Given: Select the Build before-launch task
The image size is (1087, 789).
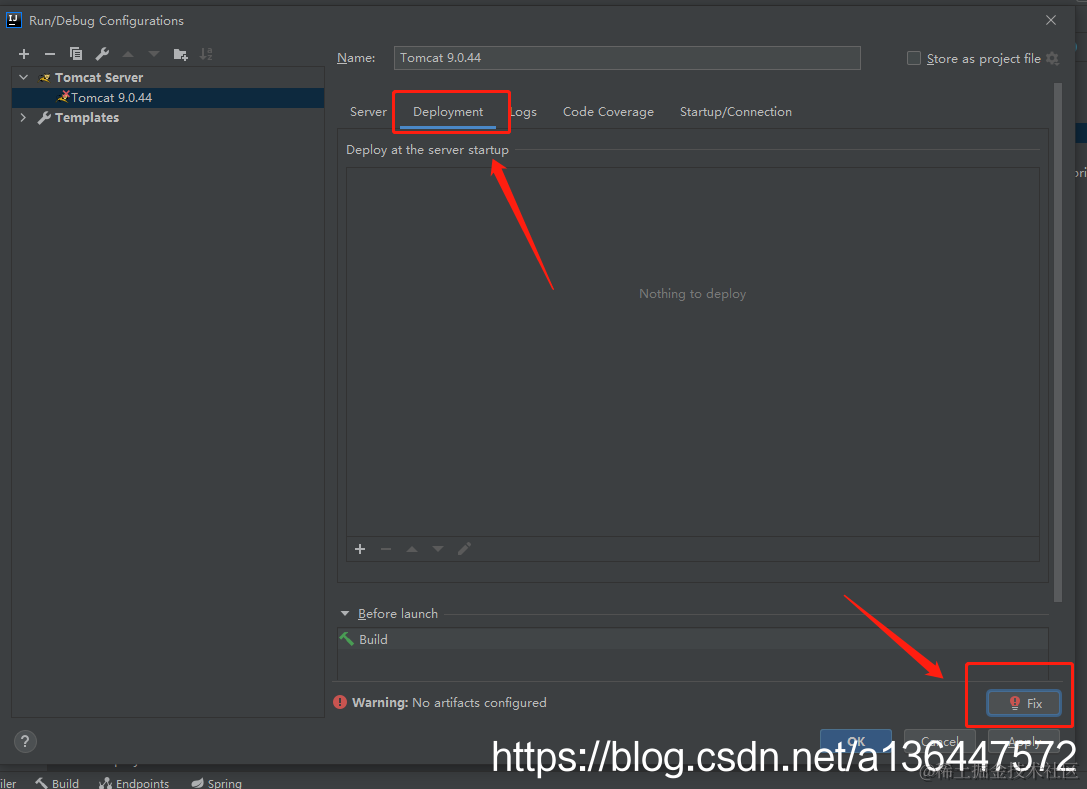Looking at the screenshot, I should pos(693,639).
